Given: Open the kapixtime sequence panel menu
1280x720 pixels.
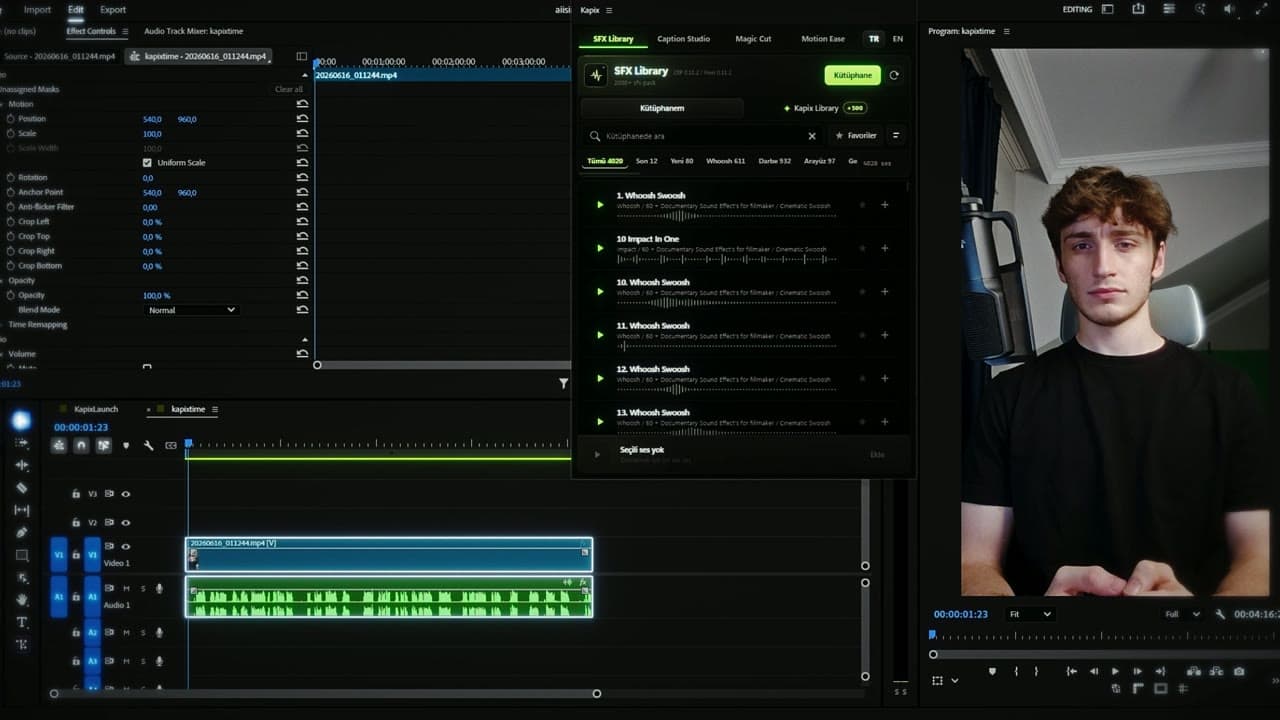Looking at the screenshot, I should pyautogui.click(x=214, y=409).
